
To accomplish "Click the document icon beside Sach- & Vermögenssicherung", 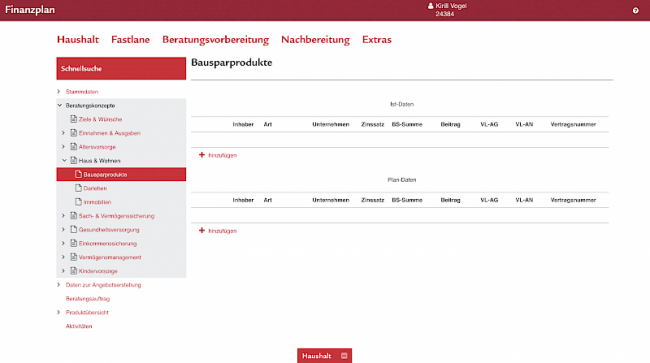I will [73, 215].
